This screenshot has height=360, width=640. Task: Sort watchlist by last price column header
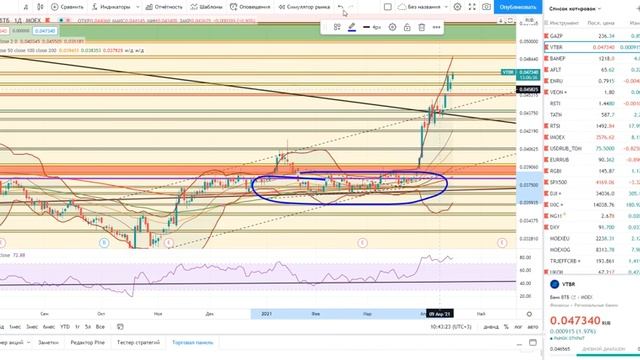tap(601, 23)
